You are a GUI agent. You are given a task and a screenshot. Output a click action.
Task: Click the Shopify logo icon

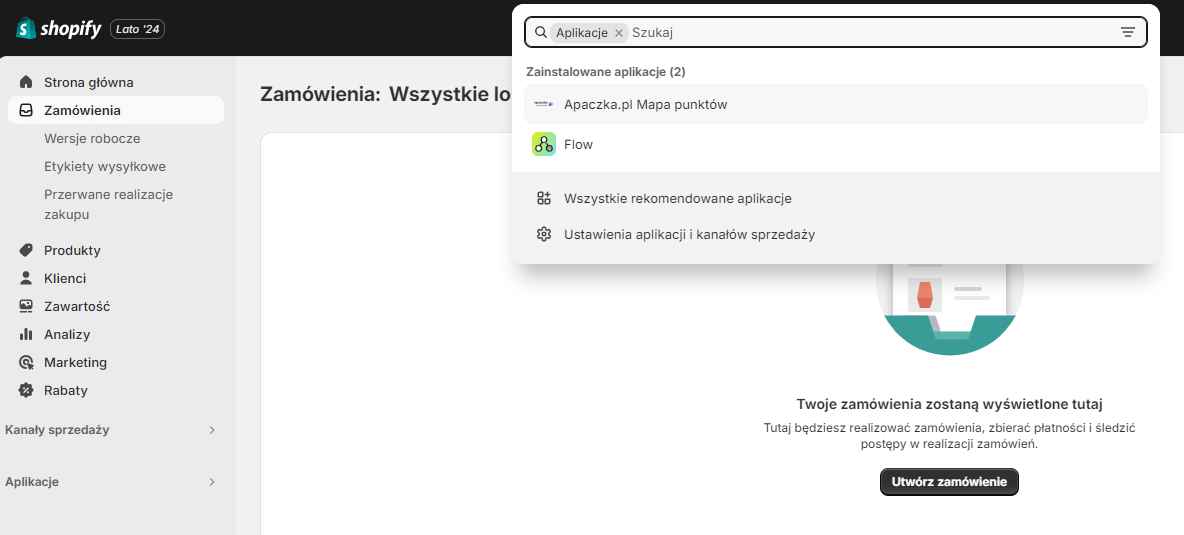[x=25, y=29]
